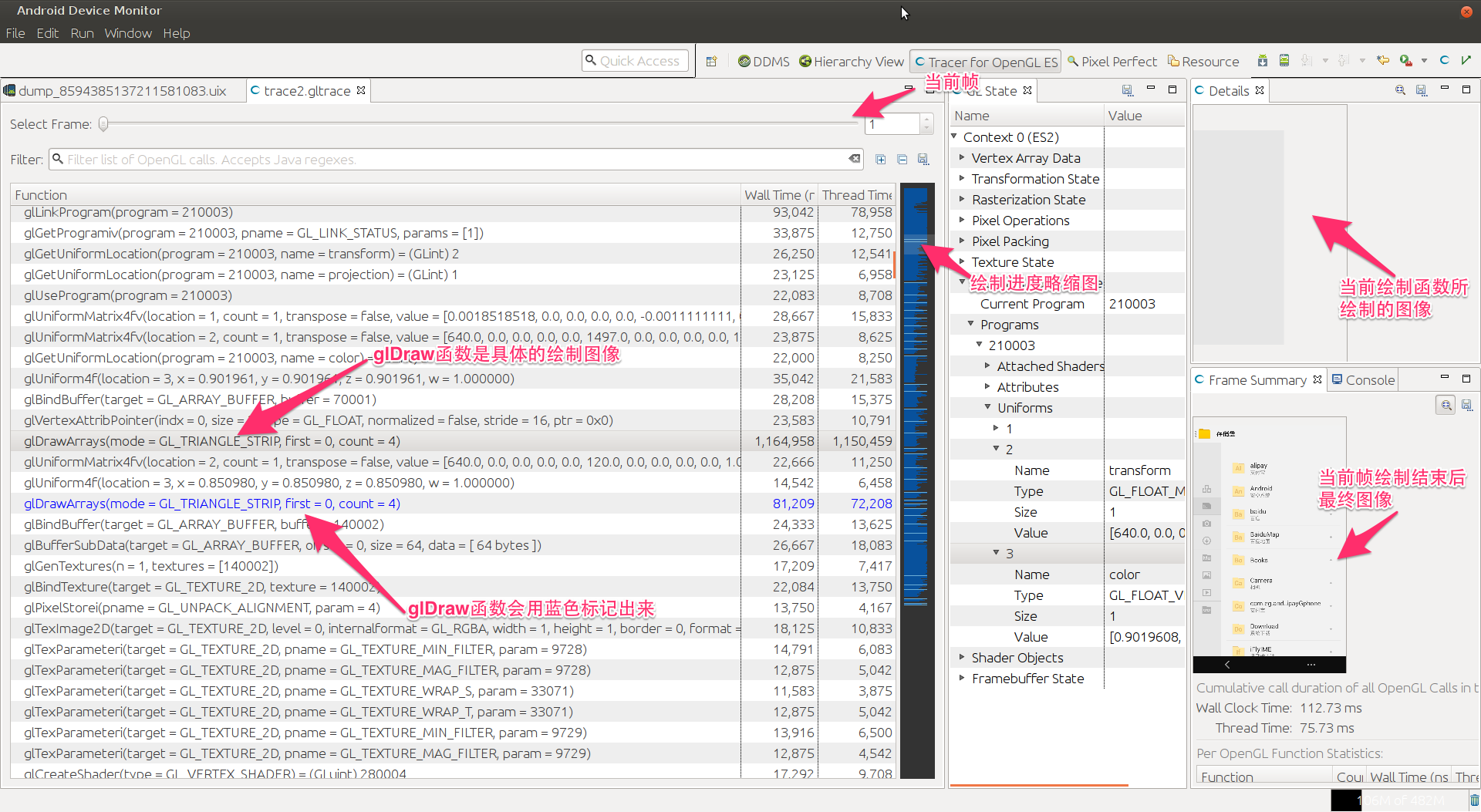Collapse the Uniforms tree node

pos(987,408)
